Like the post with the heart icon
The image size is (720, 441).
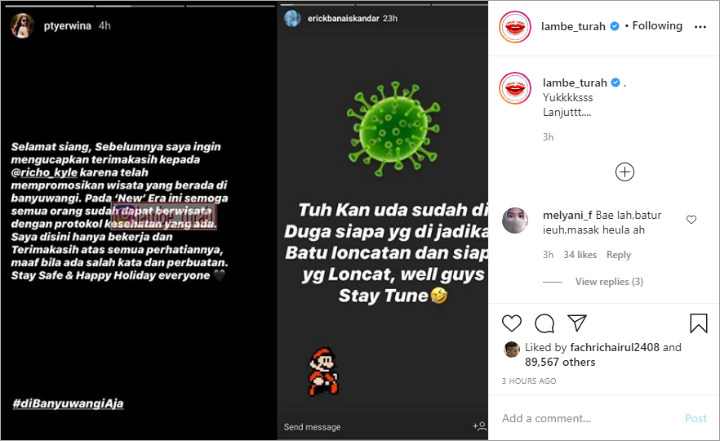pyautogui.click(x=512, y=323)
